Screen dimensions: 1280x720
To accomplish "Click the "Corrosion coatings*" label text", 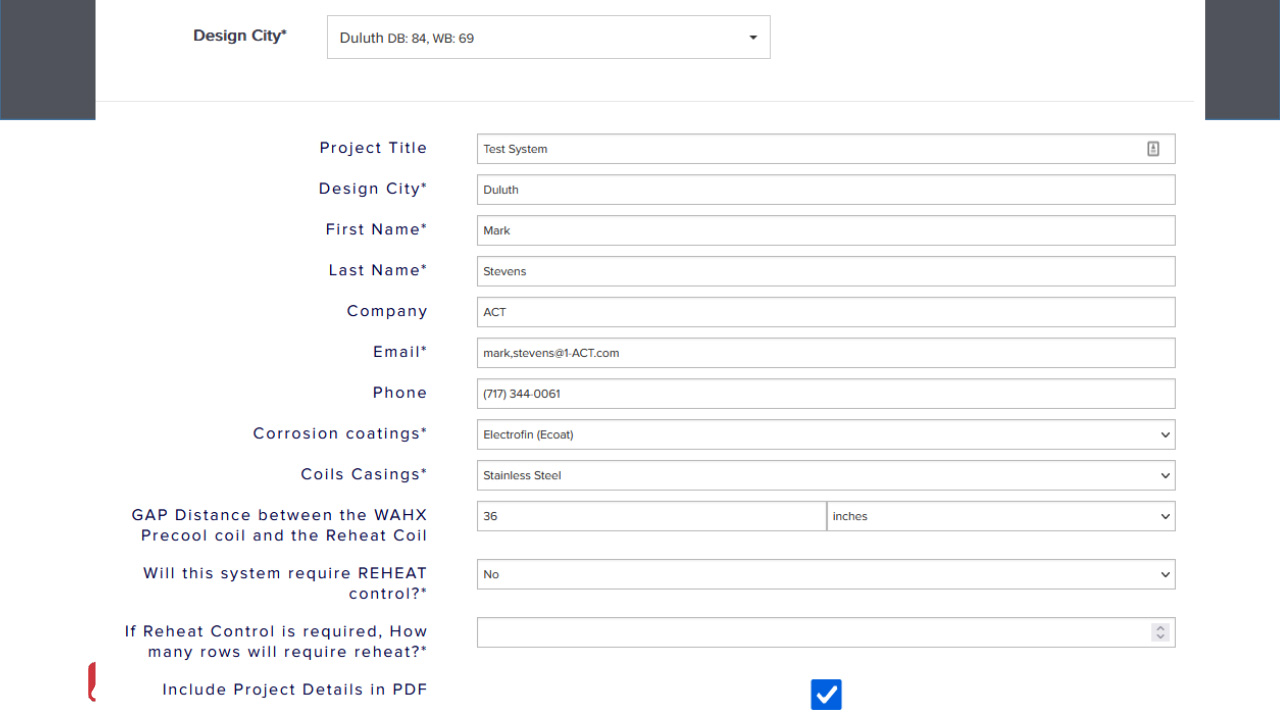I will coord(340,433).
